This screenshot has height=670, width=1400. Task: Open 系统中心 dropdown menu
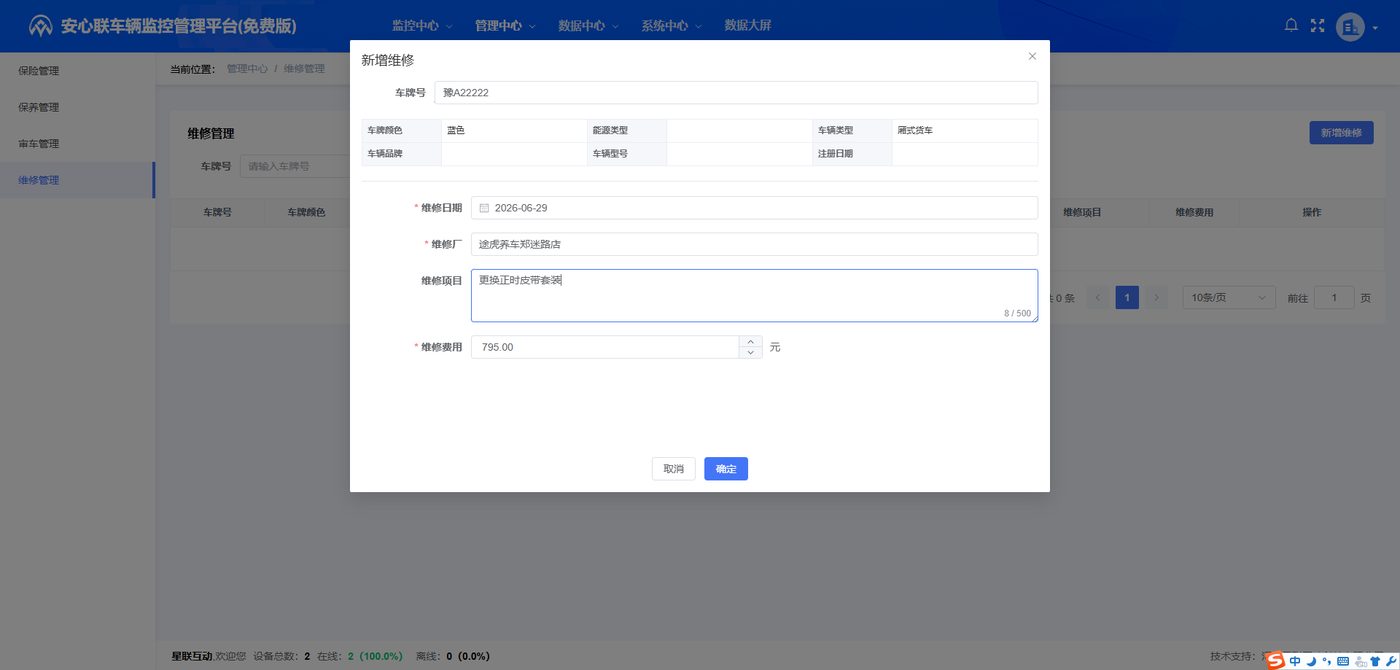(671, 26)
